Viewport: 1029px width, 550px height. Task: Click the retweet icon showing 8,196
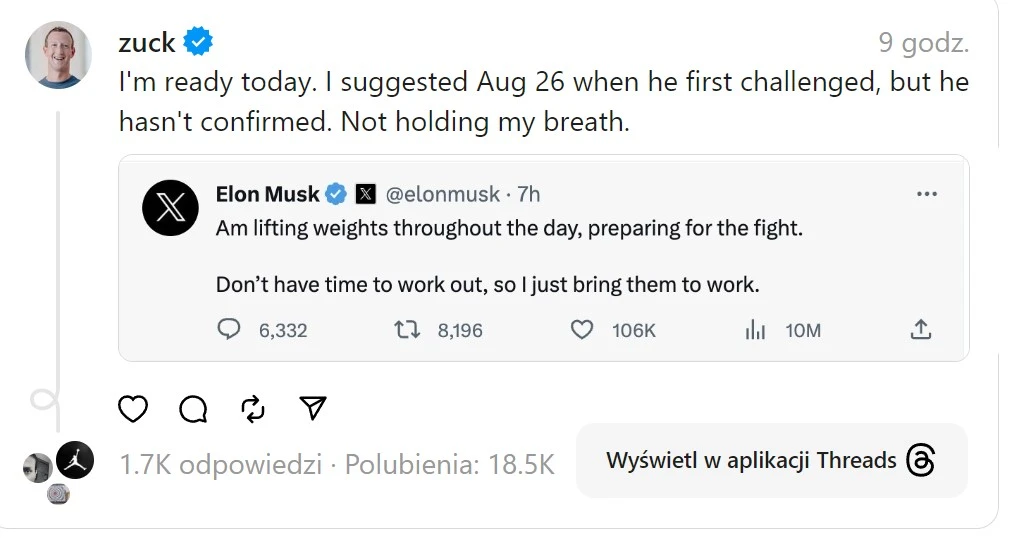click(407, 329)
